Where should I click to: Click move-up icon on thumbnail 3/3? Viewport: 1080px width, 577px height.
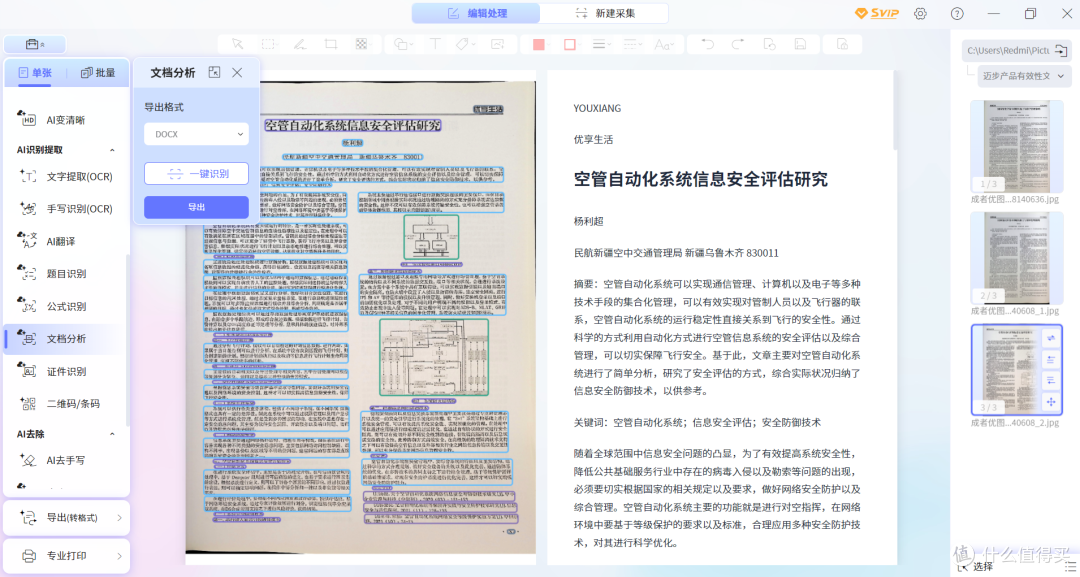pyautogui.click(x=1051, y=359)
